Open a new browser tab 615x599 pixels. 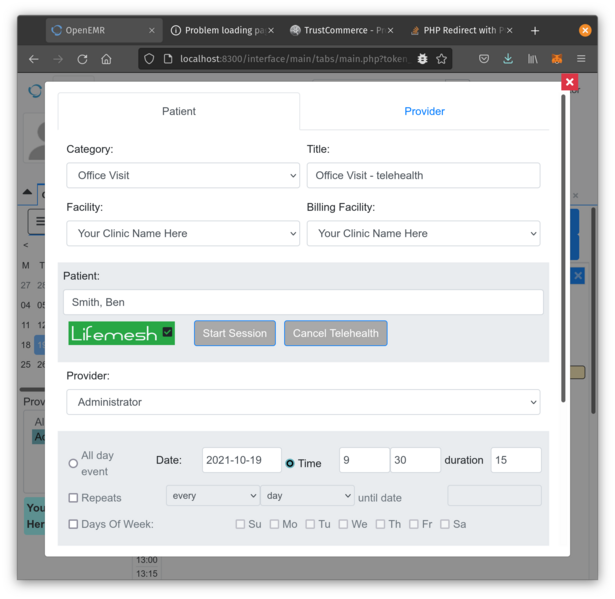click(x=534, y=31)
